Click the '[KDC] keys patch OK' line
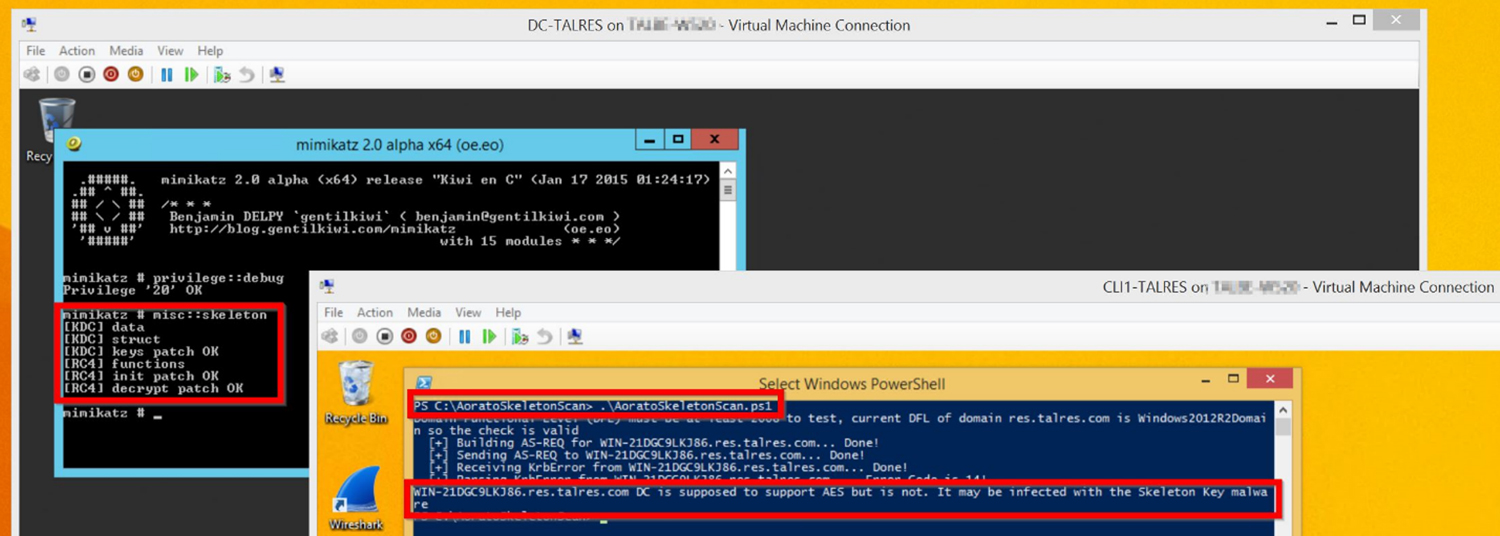Image resolution: width=1500 pixels, height=536 pixels. point(140,351)
